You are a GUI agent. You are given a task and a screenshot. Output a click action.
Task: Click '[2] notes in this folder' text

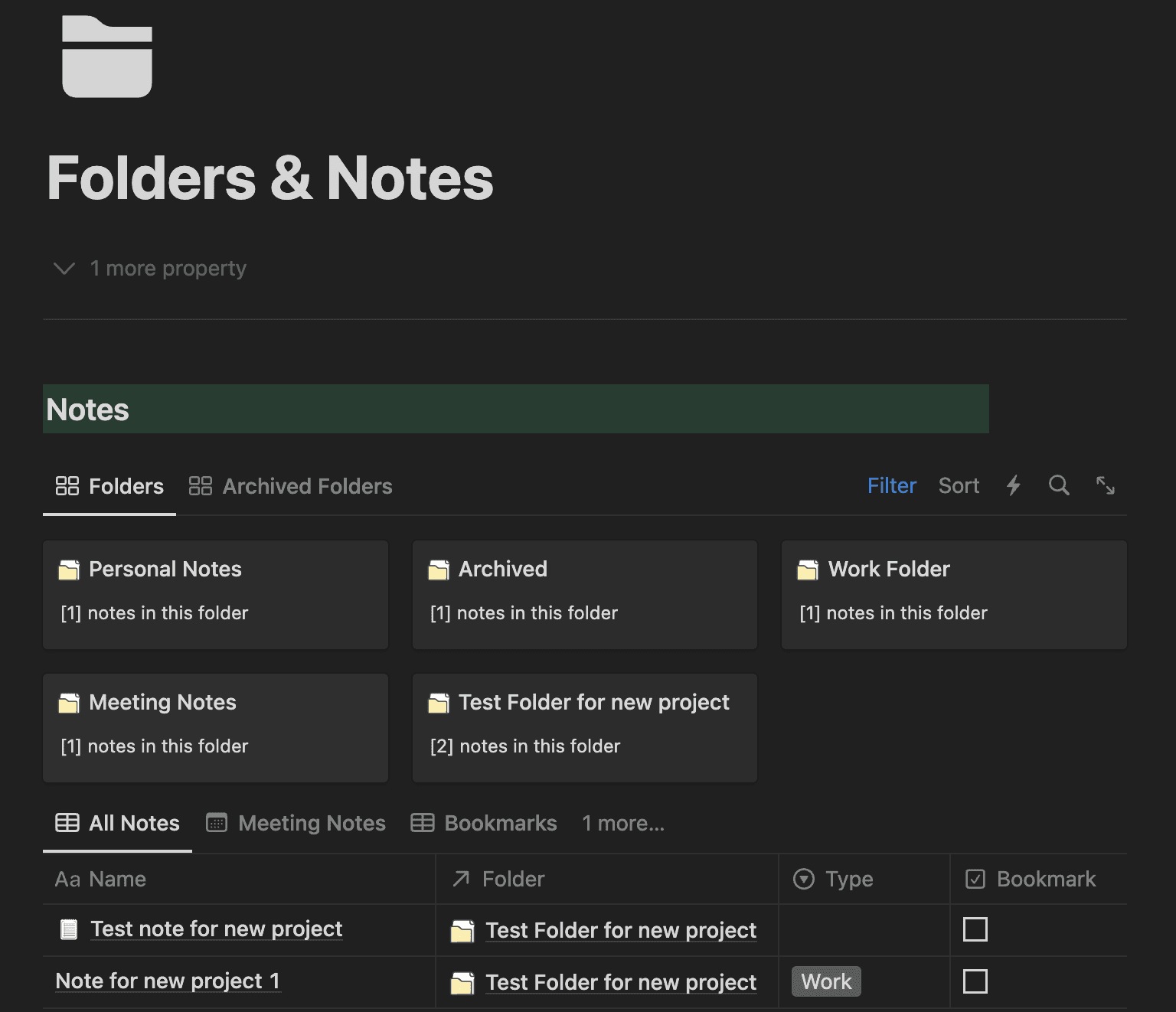[x=525, y=746]
